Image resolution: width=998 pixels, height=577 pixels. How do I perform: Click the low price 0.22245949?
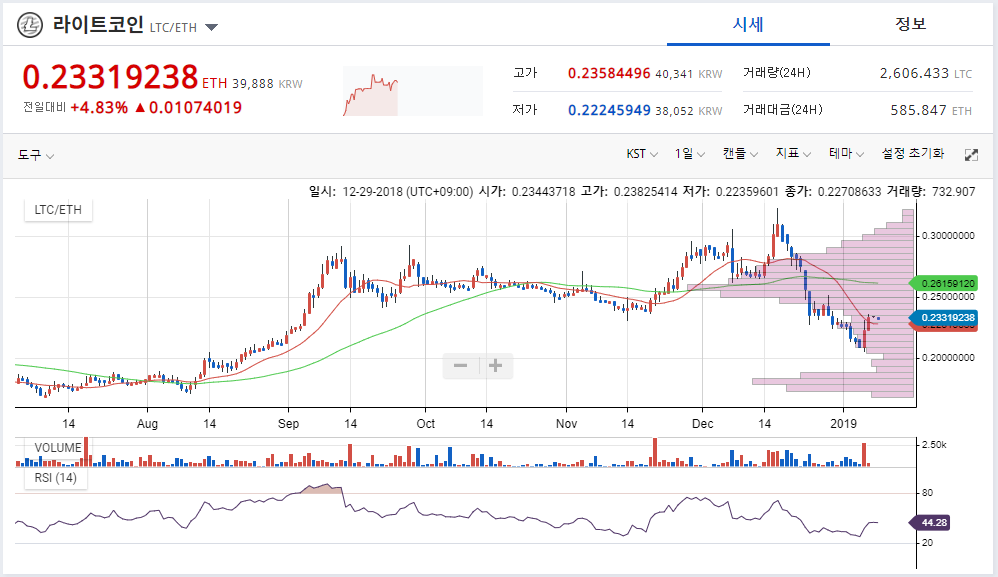click(609, 110)
